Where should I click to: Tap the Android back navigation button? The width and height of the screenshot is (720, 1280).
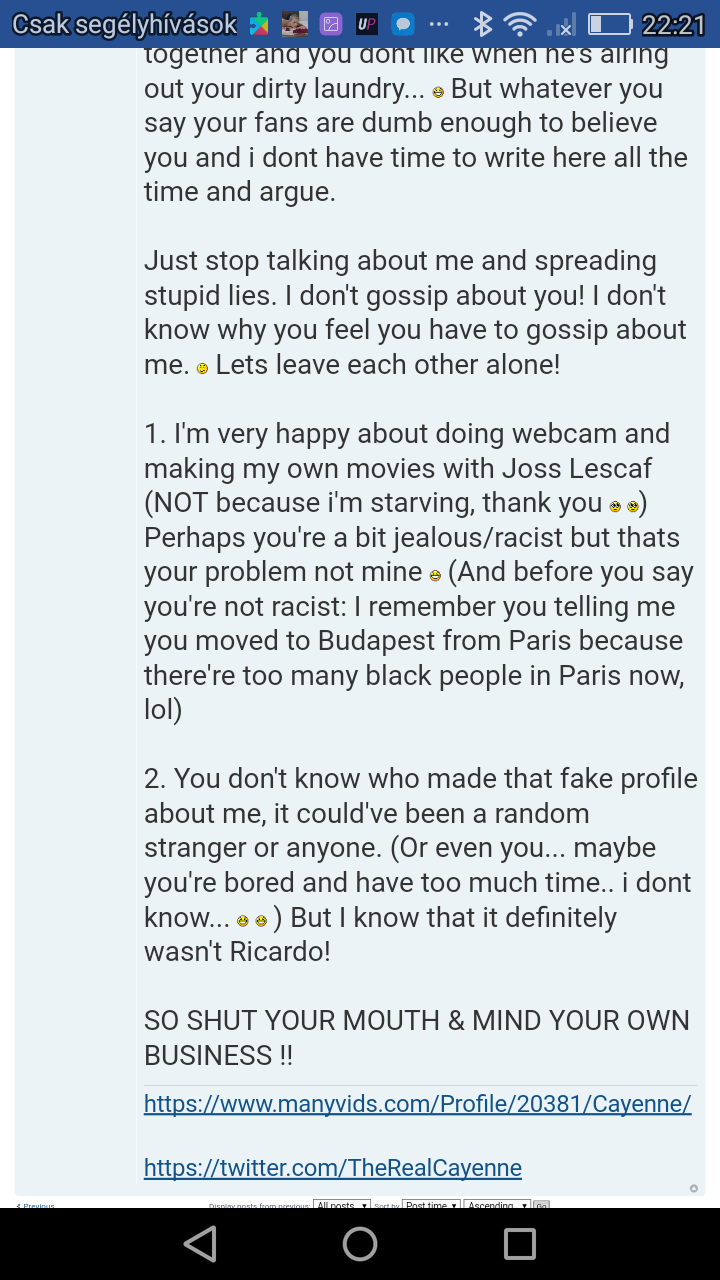coord(201,1243)
